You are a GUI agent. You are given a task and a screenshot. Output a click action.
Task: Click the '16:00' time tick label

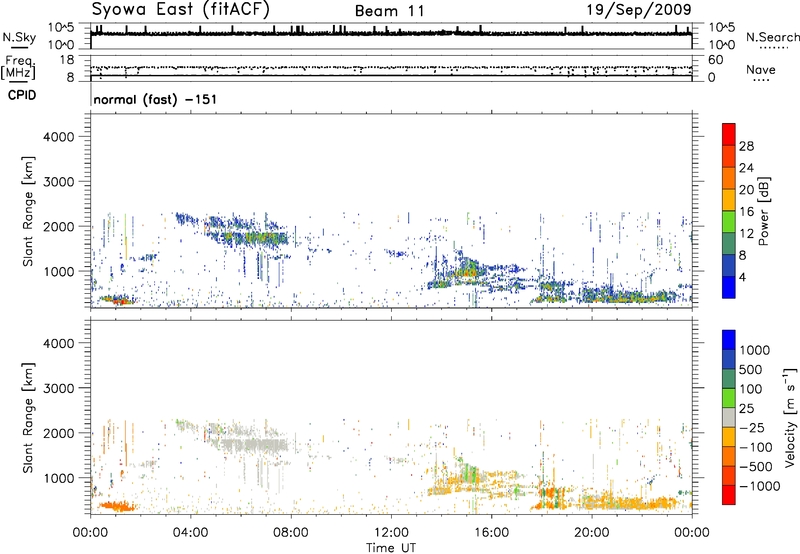click(x=491, y=533)
